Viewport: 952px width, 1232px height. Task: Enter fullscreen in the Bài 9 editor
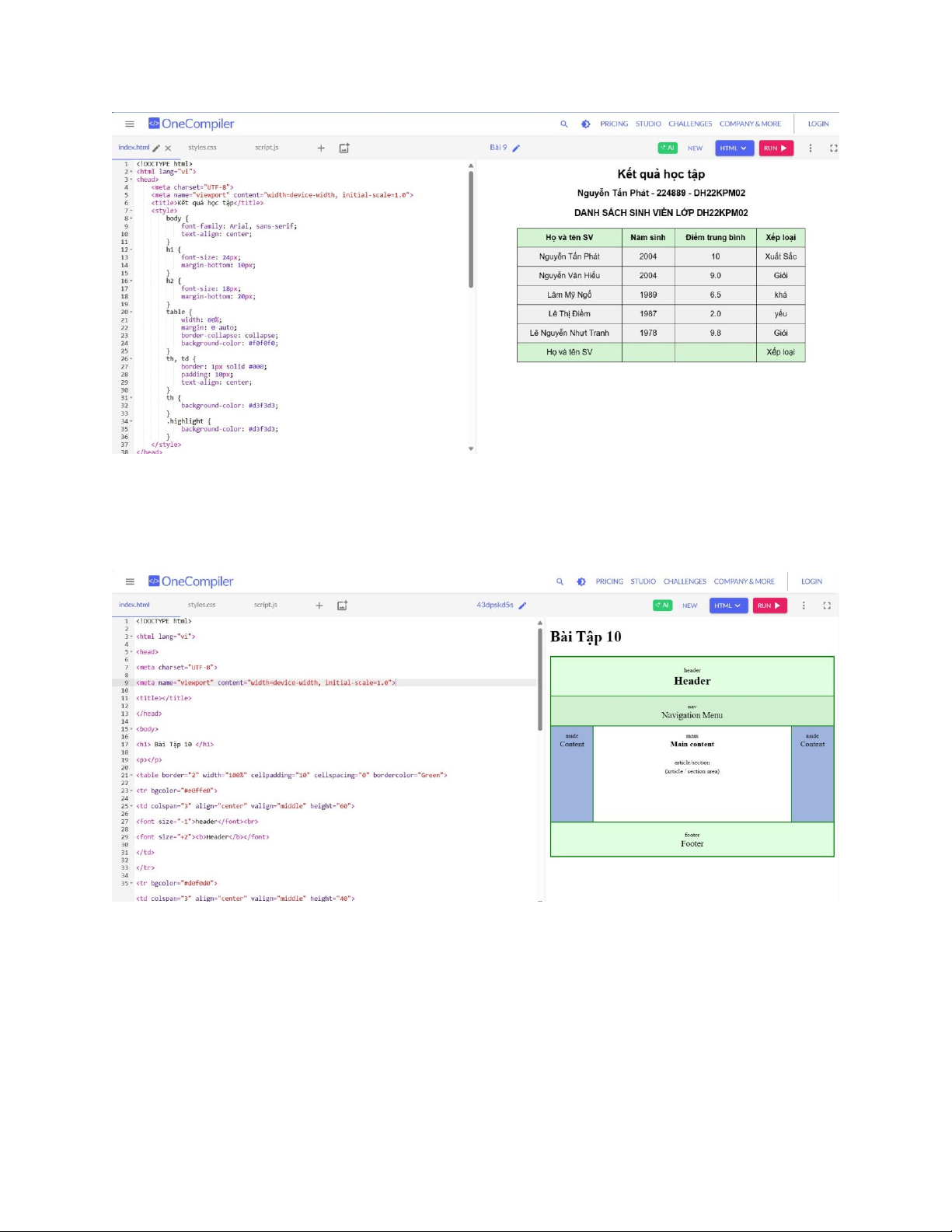[834, 148]
